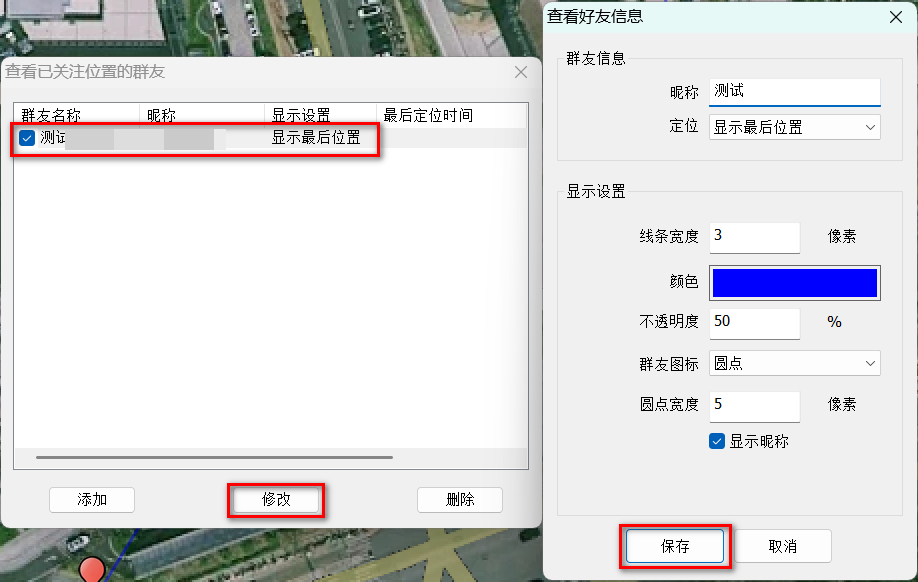The height and width of the screenshot is (582, 918).
Task: Focus the 不透明度 input field
Action: [x=755, y=323]
